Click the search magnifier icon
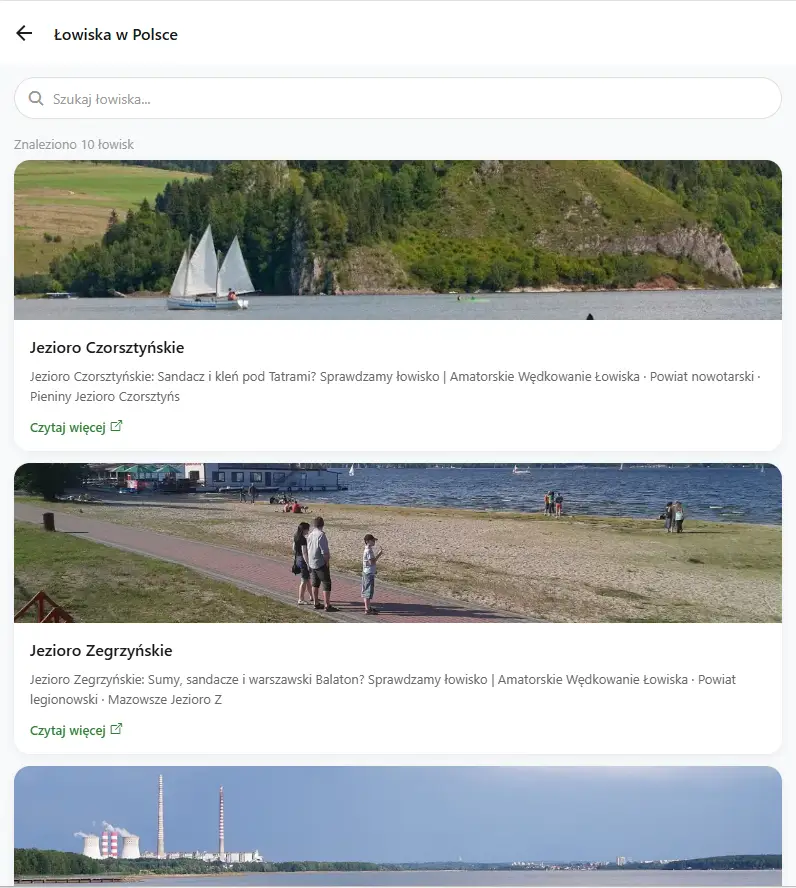The image size is (796, 888). tap(36, 99)
